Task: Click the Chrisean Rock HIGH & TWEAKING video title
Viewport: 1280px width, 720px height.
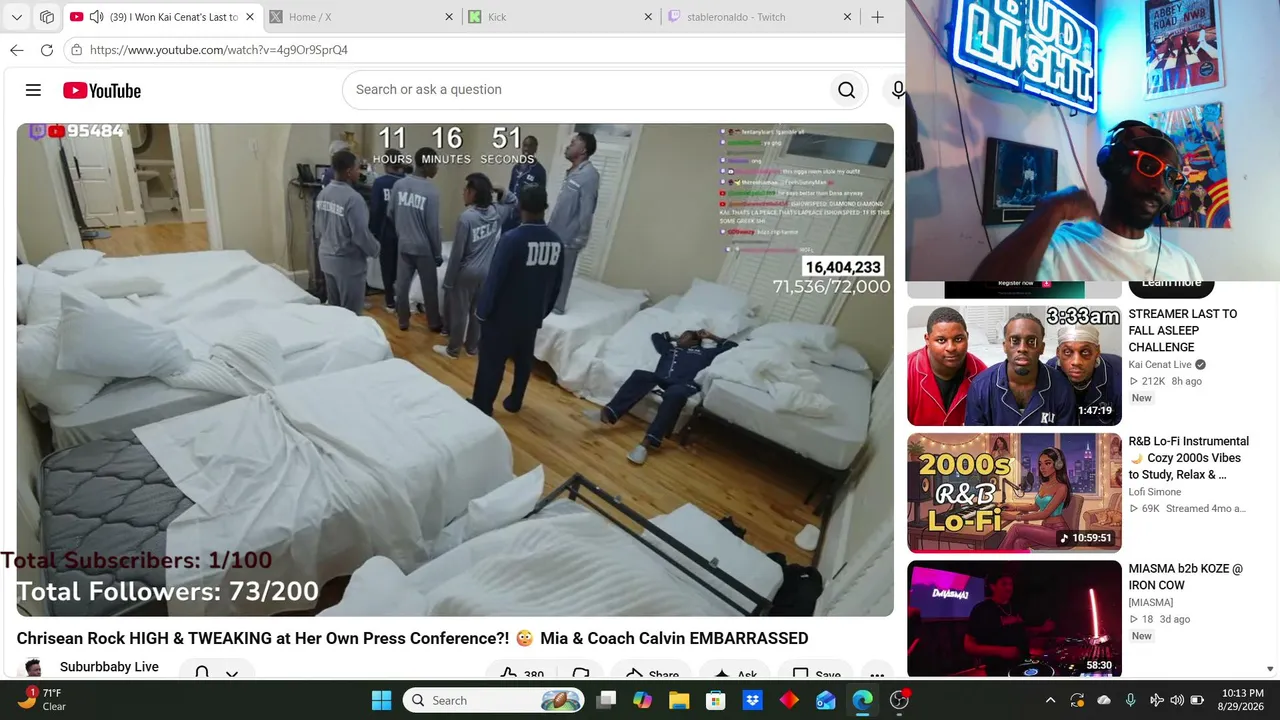Action: (412, 638)
